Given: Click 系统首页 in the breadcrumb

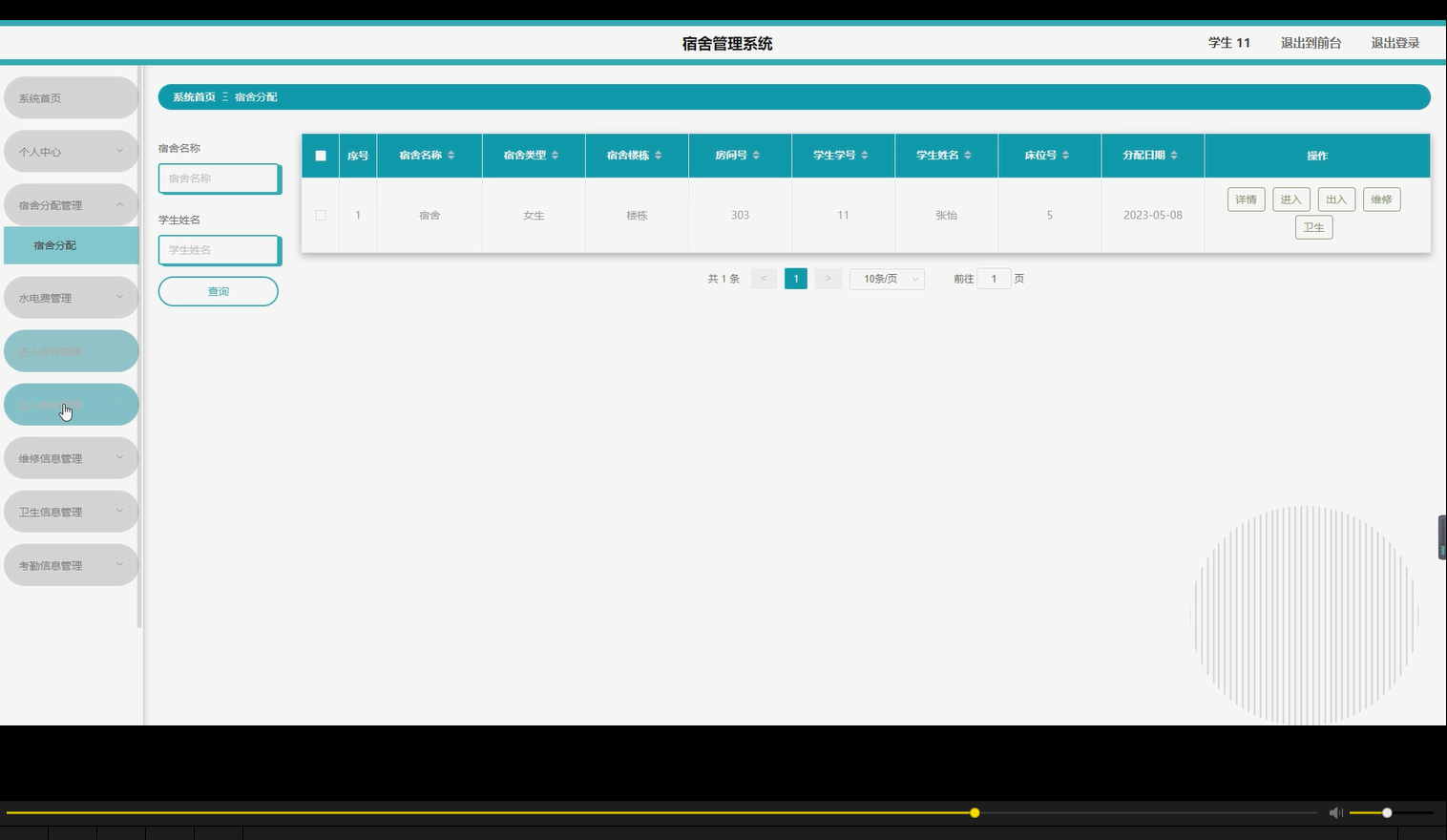Looking at the screenshot, I should [194, 97].
